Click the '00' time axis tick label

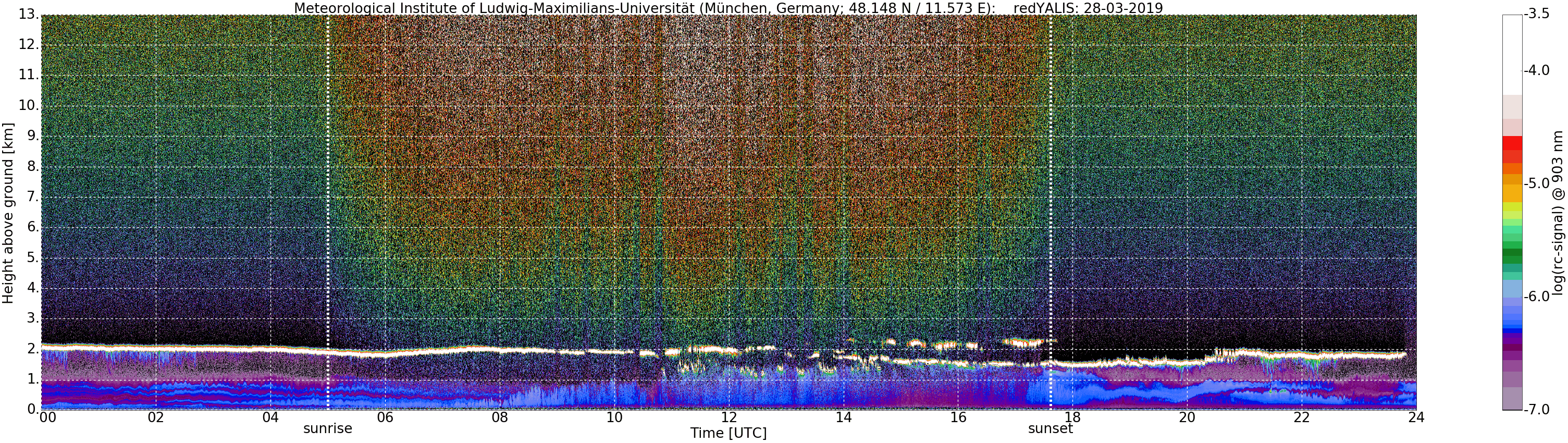47,417
